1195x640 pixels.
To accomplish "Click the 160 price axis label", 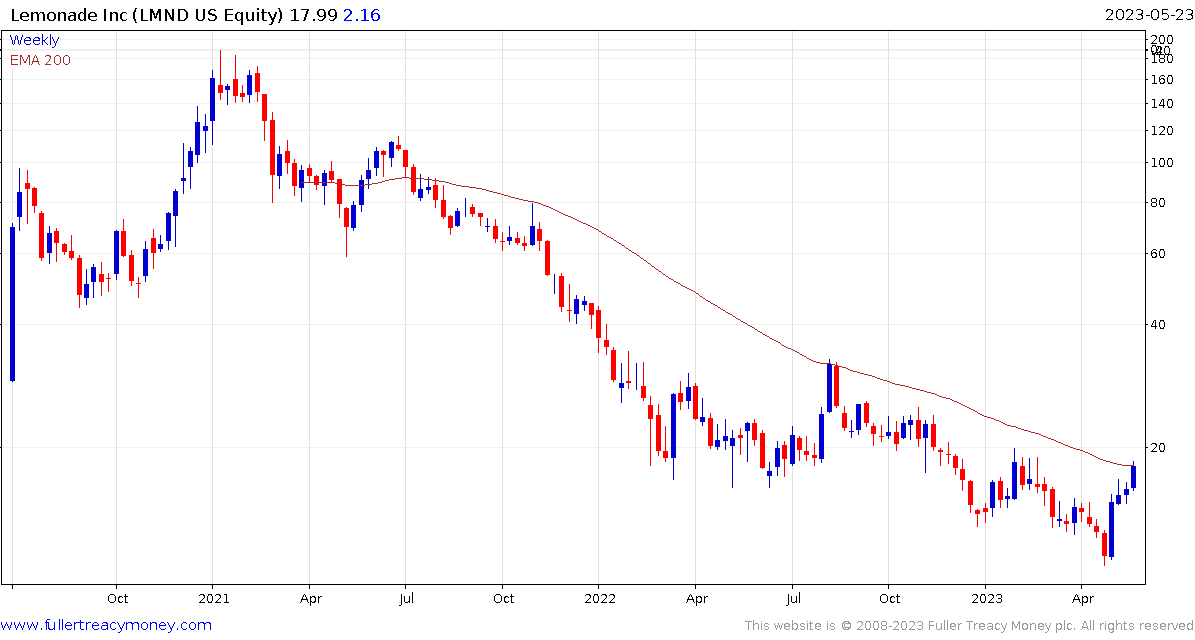I will (1161, 79).
